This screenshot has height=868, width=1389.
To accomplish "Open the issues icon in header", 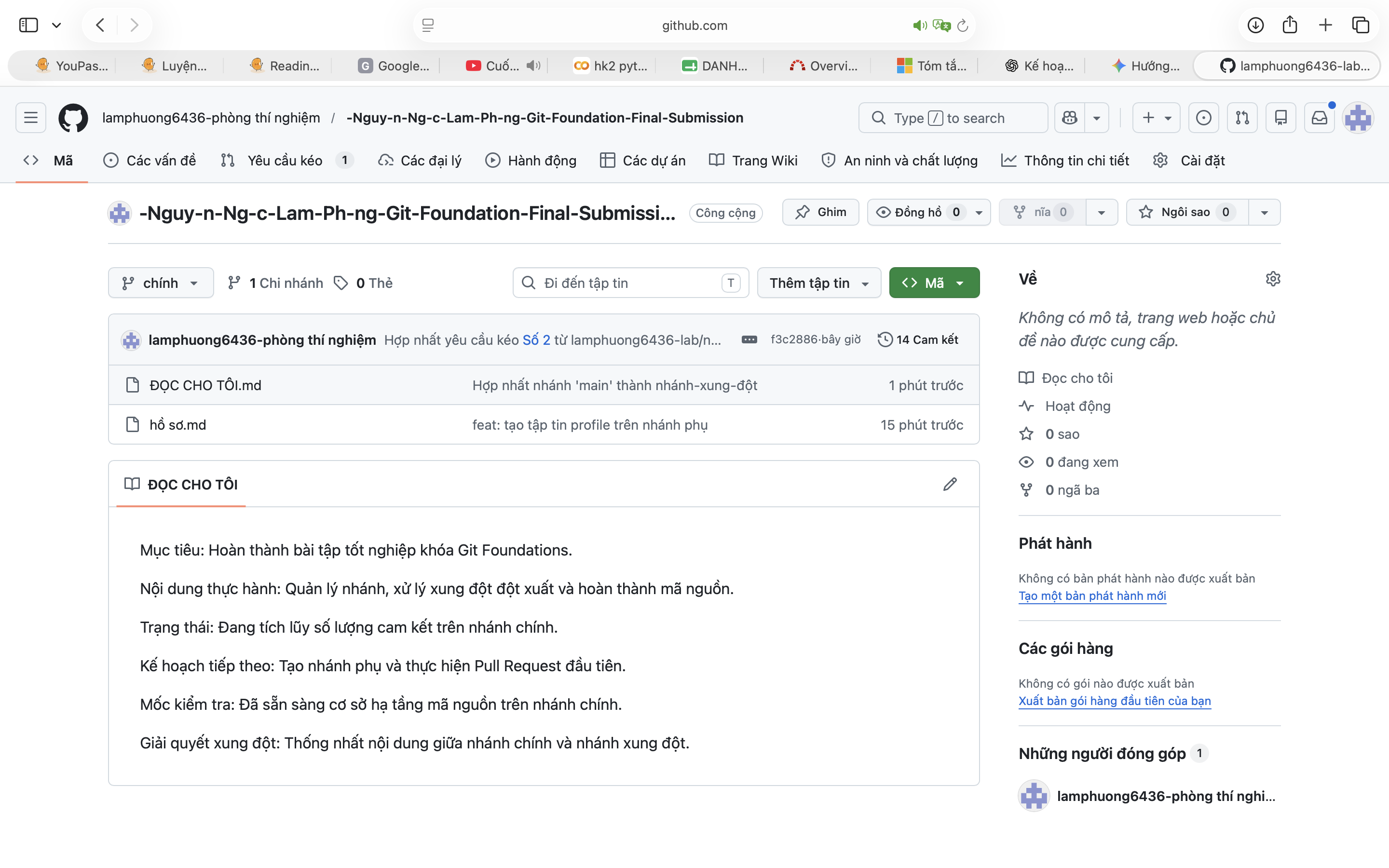I will pos(1204,118).
